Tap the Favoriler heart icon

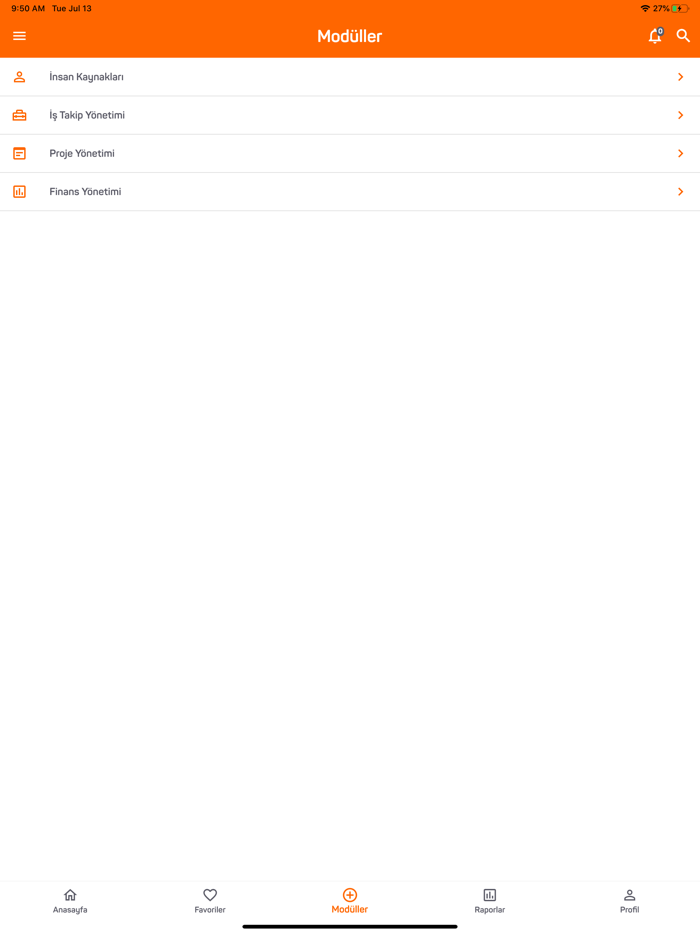pyautogui.click(x=210, y=895)
